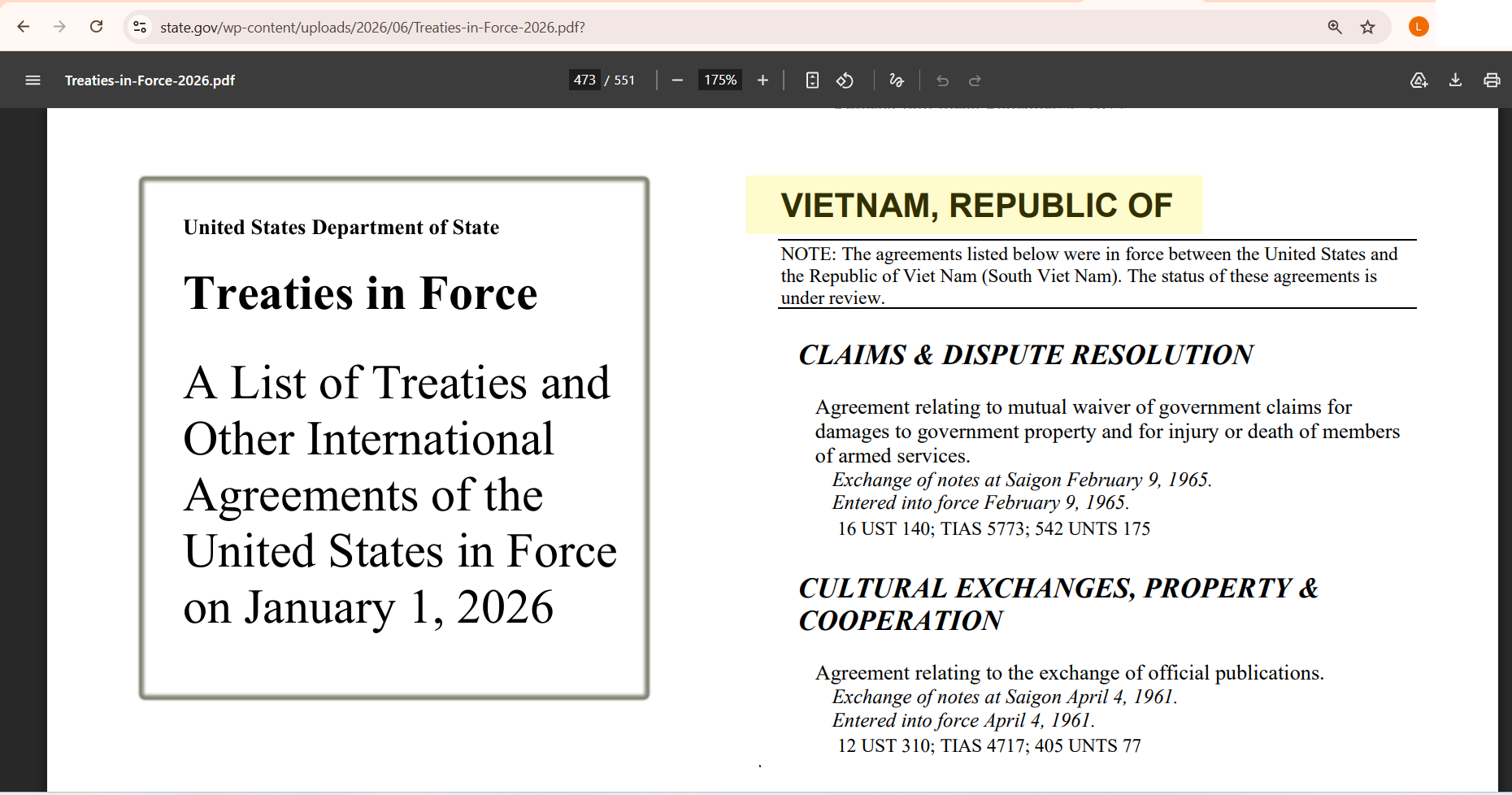This screenshot has height=795, width=1512.
Task: Reload the current page
Action: click(x=96, y=27)
